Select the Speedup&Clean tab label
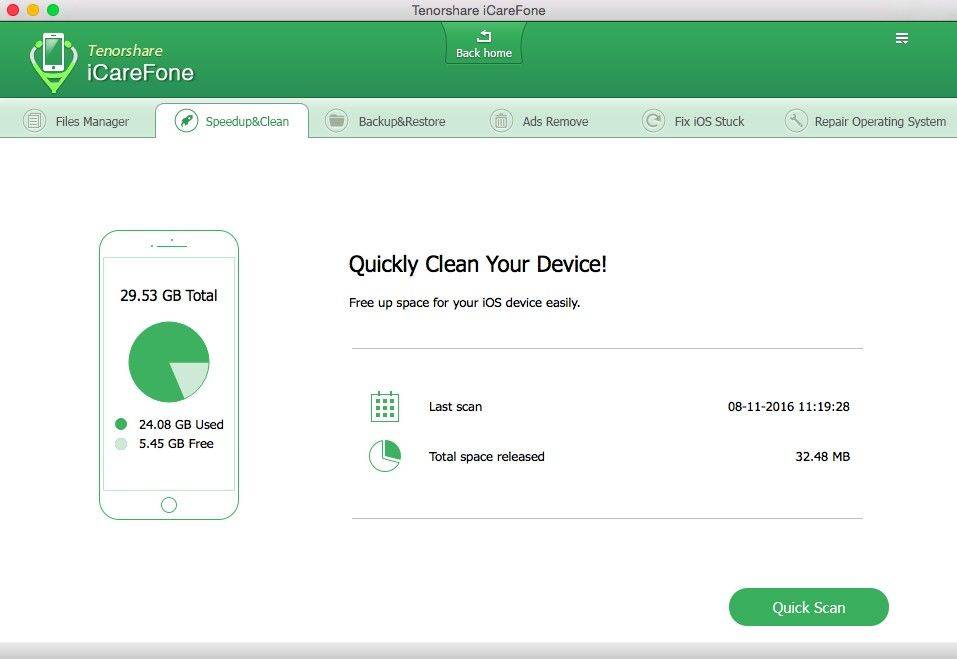The image size is (957, 659). [x=247, y=121]
